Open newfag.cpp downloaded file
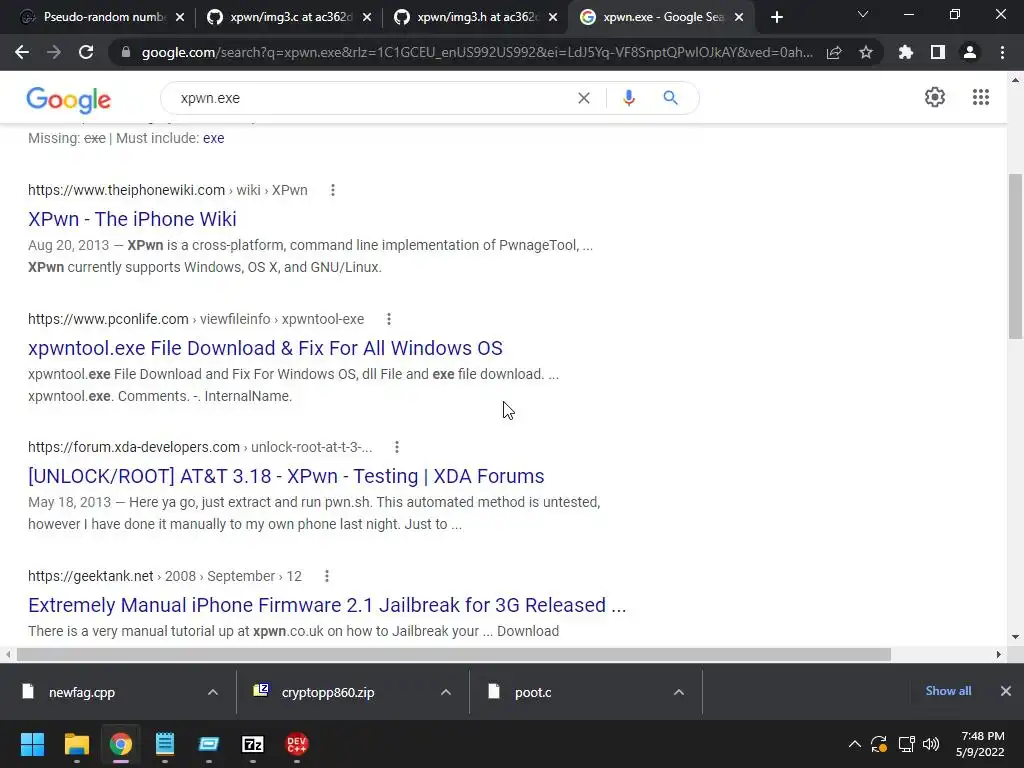The height and width of the screenshot is (768, 1024). click(x=82, y=692)
